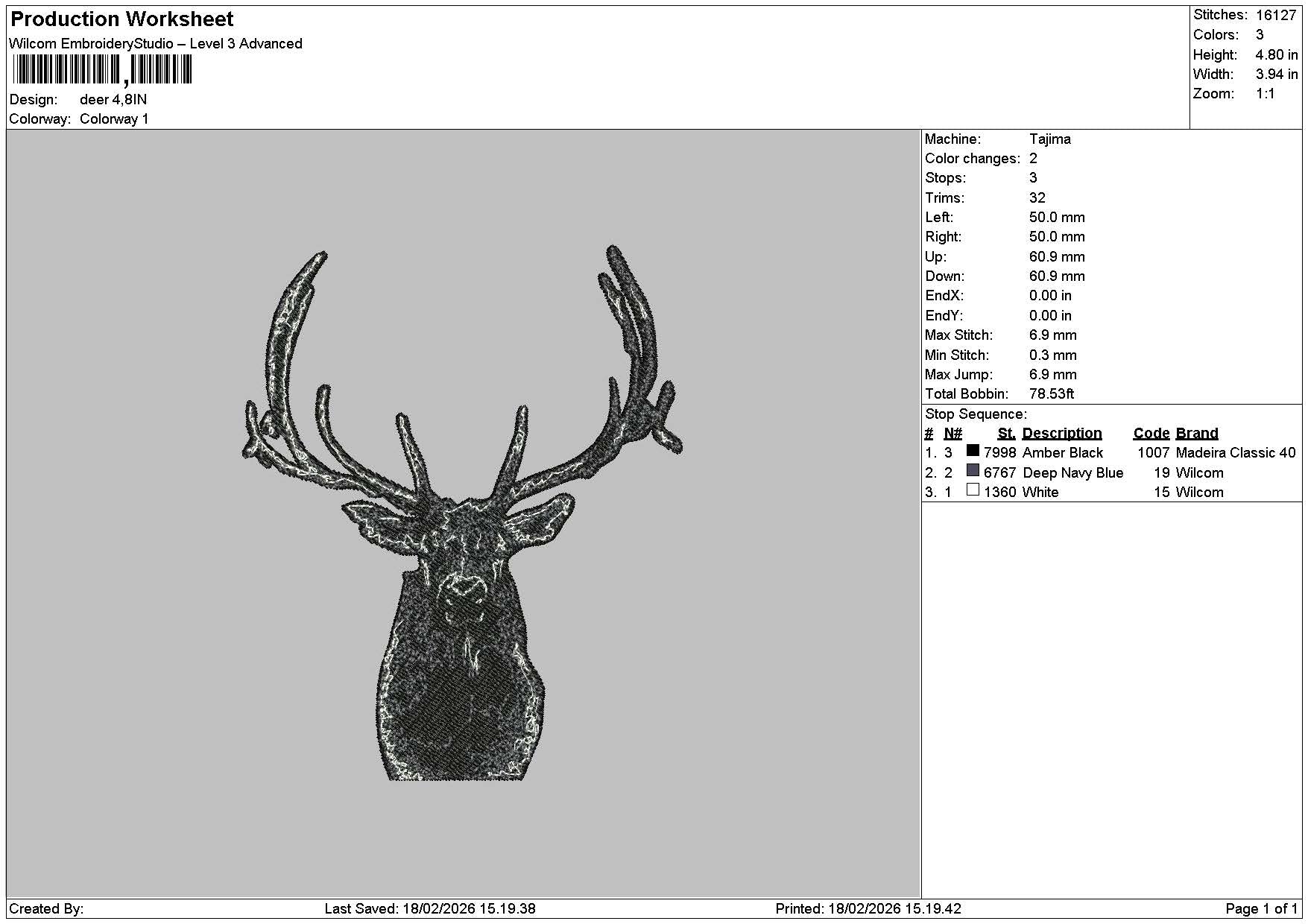
Task: Click the 'Stops:' label
Action: click(945, 178)
